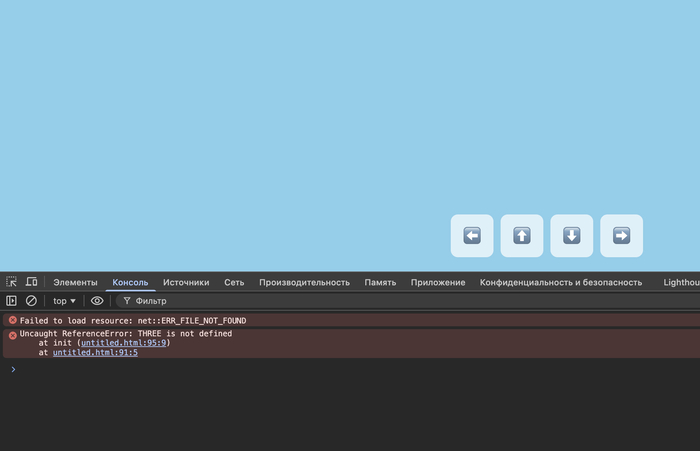Click the ERR_FILE_NOT_FOUND error icon
Screen dimensions: 700x451
coord(12,320)
